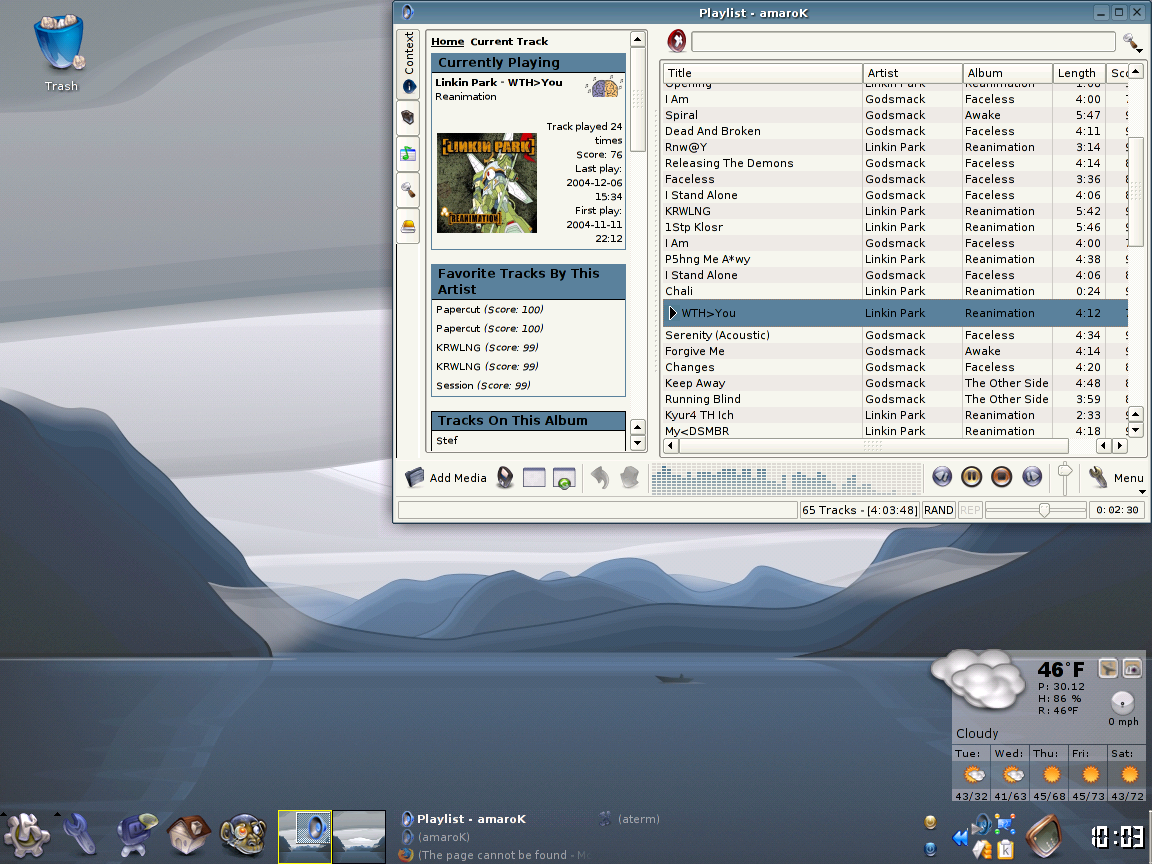Click the Add Media button
Screen dimensions: 1152x864
point(446,478)
